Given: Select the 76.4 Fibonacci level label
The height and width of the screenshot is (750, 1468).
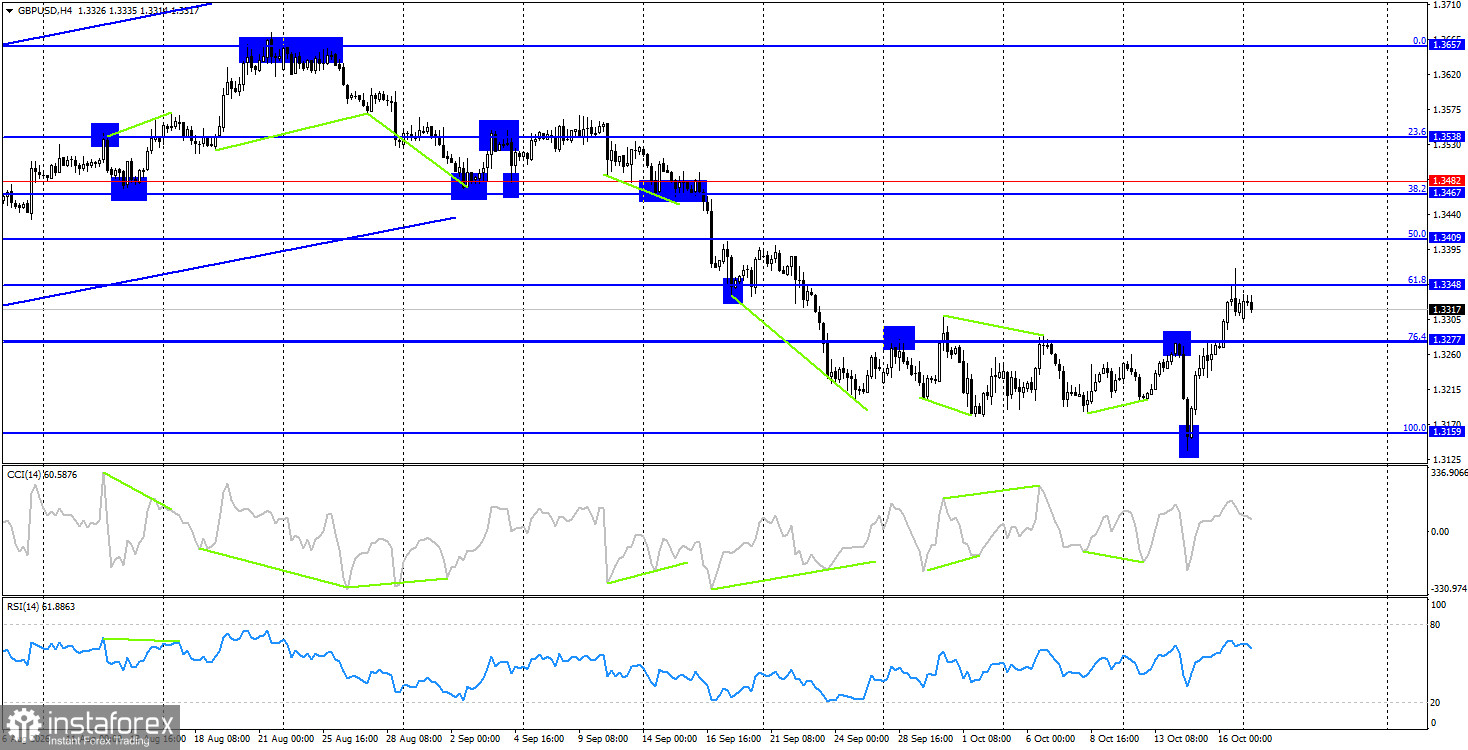Looking at the screenshot, I should point(1416,337).
